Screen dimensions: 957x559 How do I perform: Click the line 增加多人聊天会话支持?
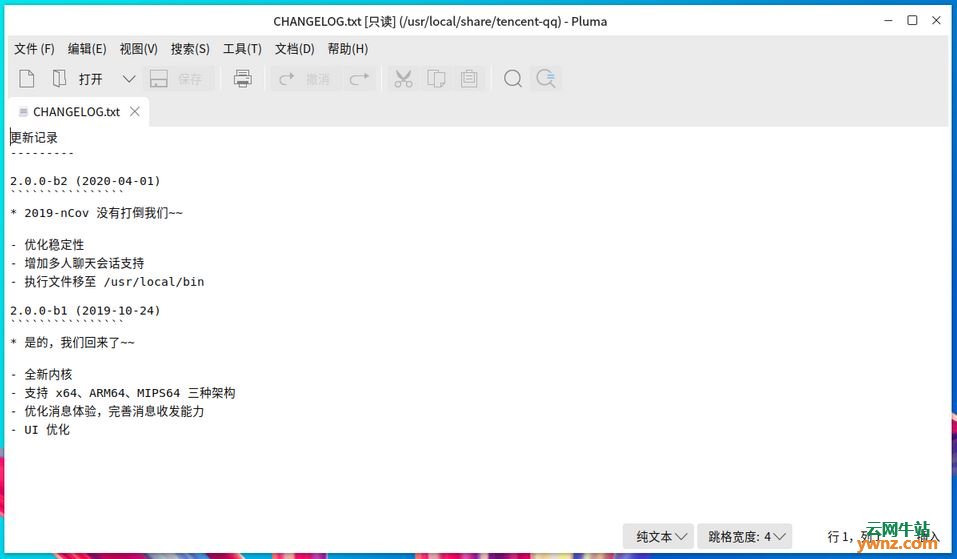(x=78, y=263)
